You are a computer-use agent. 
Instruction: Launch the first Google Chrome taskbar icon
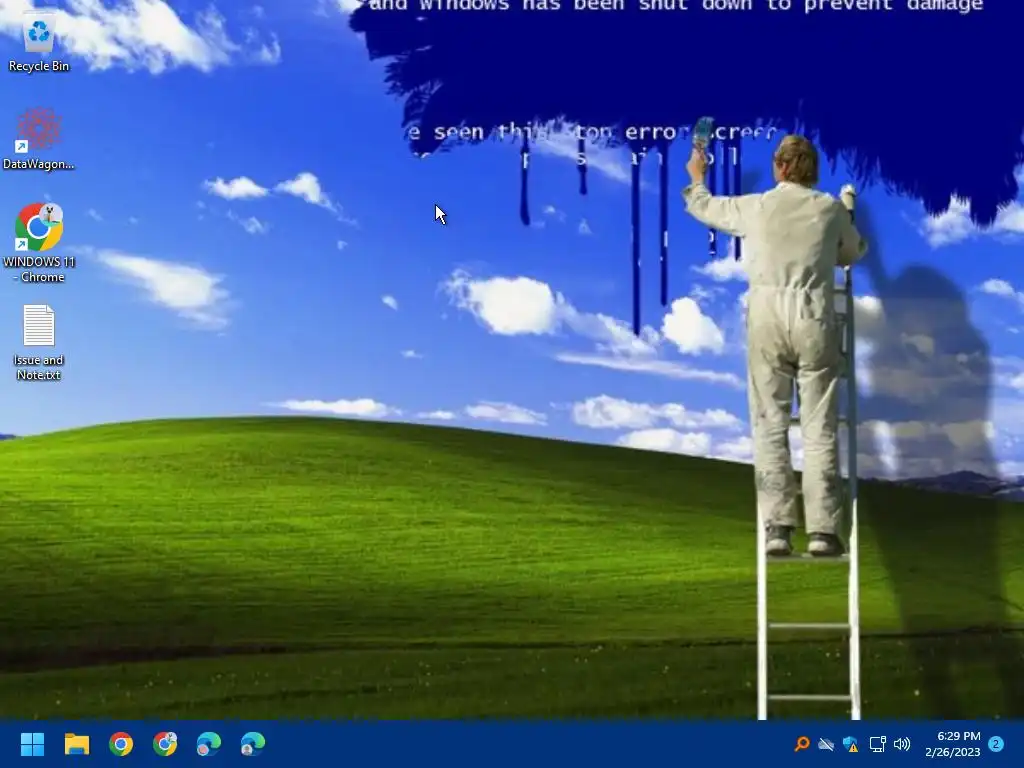tap(121, 744)
